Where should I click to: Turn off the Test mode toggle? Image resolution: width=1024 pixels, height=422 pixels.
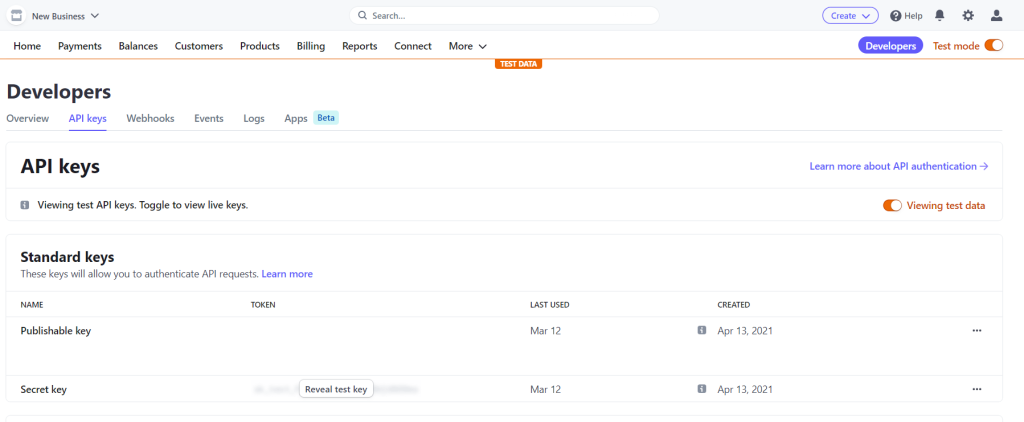click(993, 45)
